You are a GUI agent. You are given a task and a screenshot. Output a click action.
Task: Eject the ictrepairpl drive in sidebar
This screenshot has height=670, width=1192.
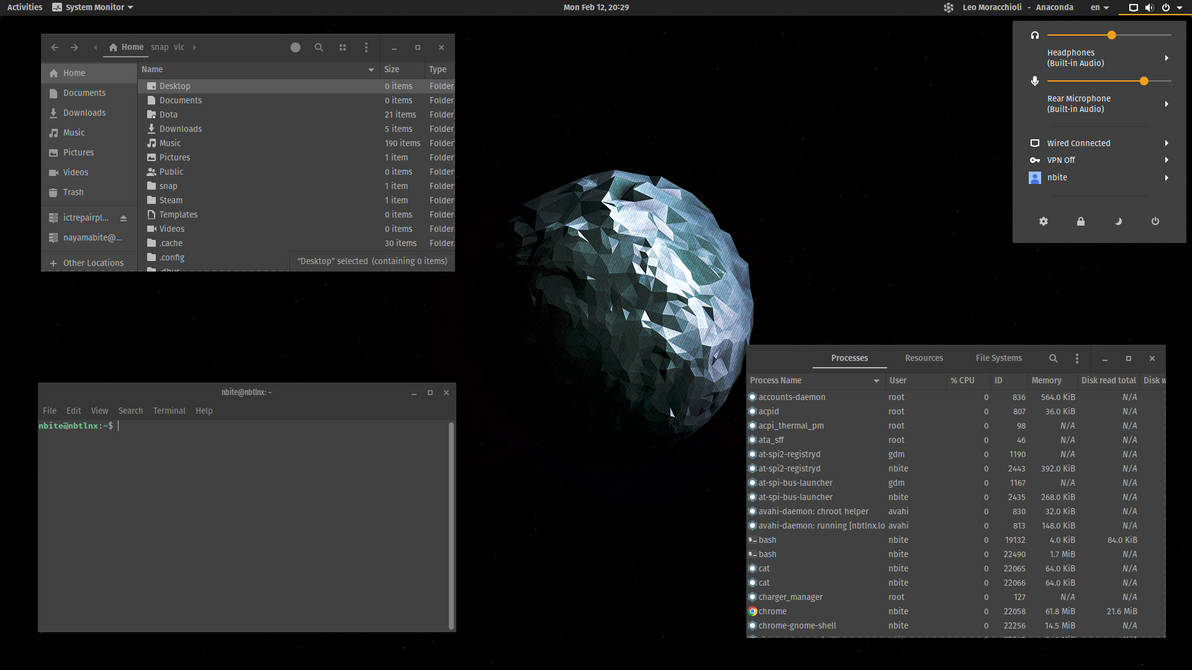124,218
